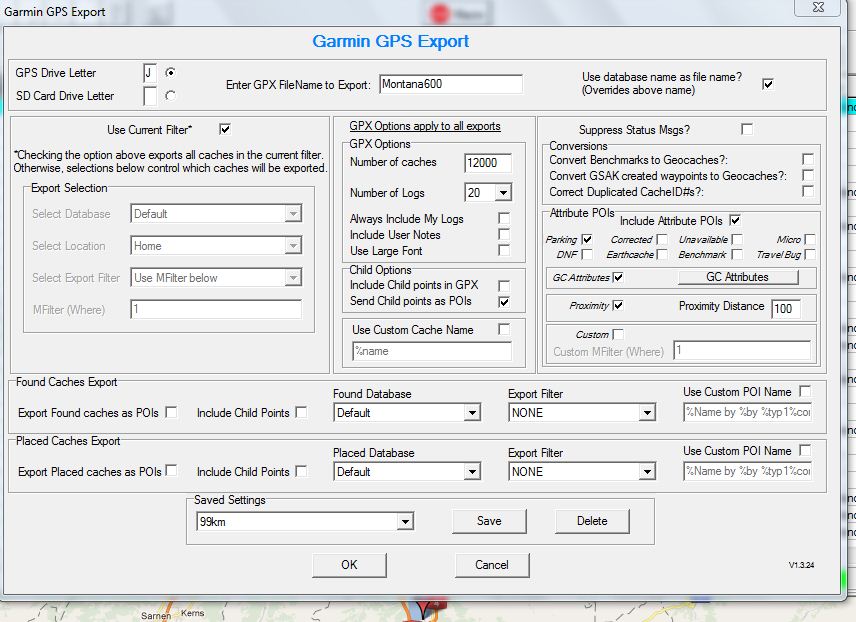Check the Earthcache attribute checkbox
The width and height of the screenshot is (856, 622).
pyautogui.click(x=662, y=254)
